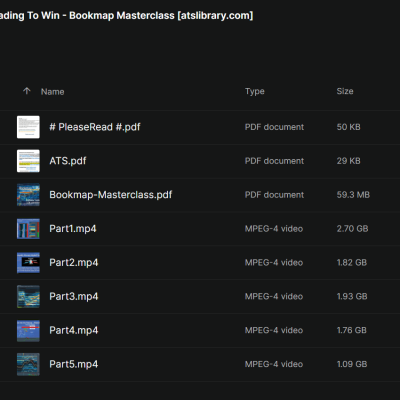
Task: Sort files by the Size column header
Action: coord(345,91)
